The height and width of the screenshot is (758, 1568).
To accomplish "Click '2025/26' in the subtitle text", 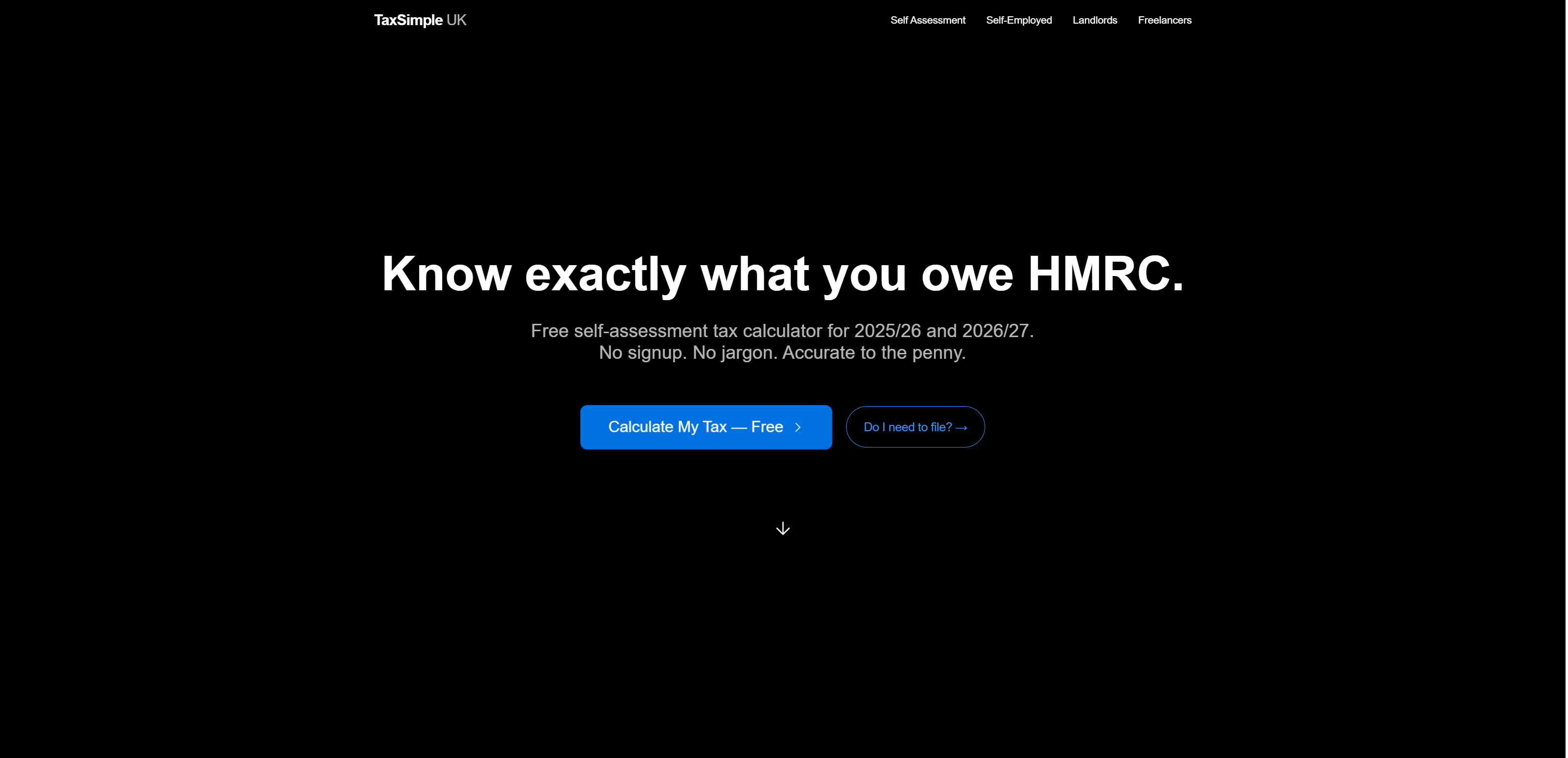I will (x=888, y=331).
